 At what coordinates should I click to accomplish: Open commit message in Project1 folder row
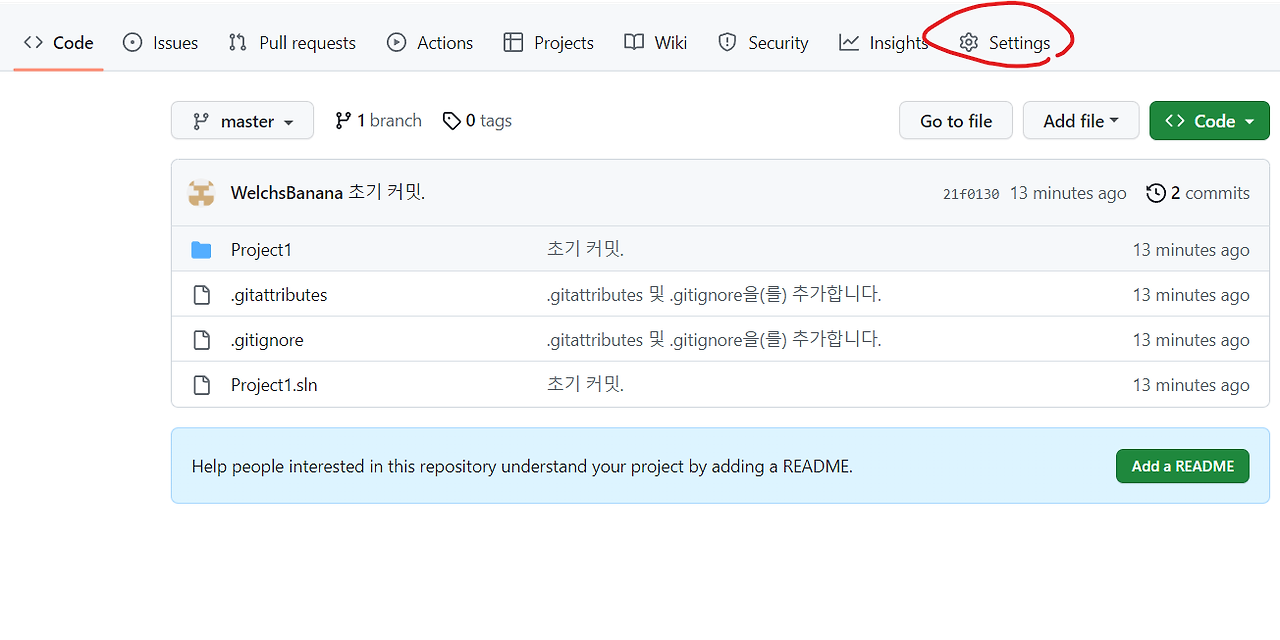pos(585,250)
